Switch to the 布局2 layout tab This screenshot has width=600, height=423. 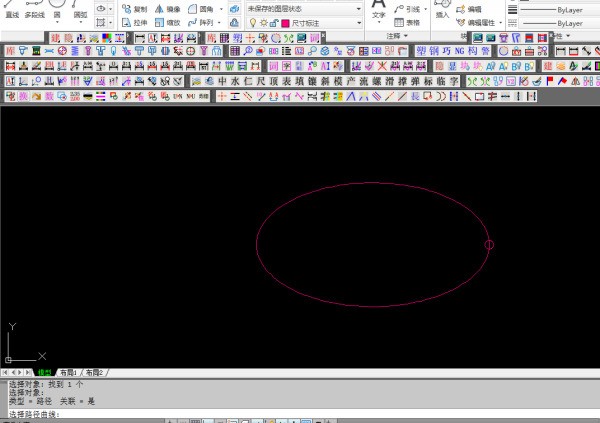[94, 372]
